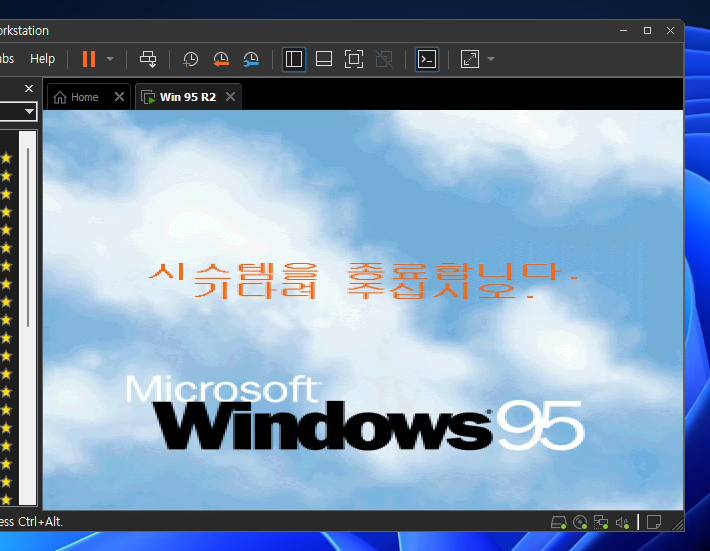Enter full screen mode
This screenshot has width=710, height=551.
tap(354, 59)
